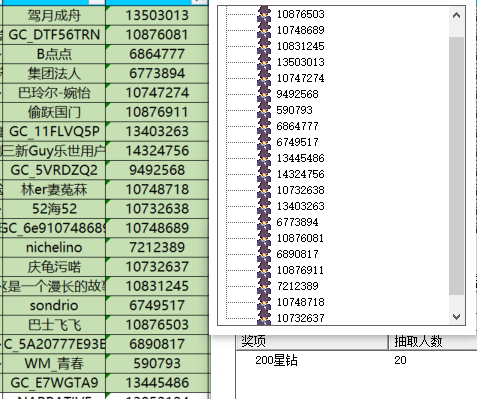The width and height of the screenshot is (477, 399).
Task: Click the user icon beside 6890817 in tree
Action: pyautogui.click(x=264, y=254)
